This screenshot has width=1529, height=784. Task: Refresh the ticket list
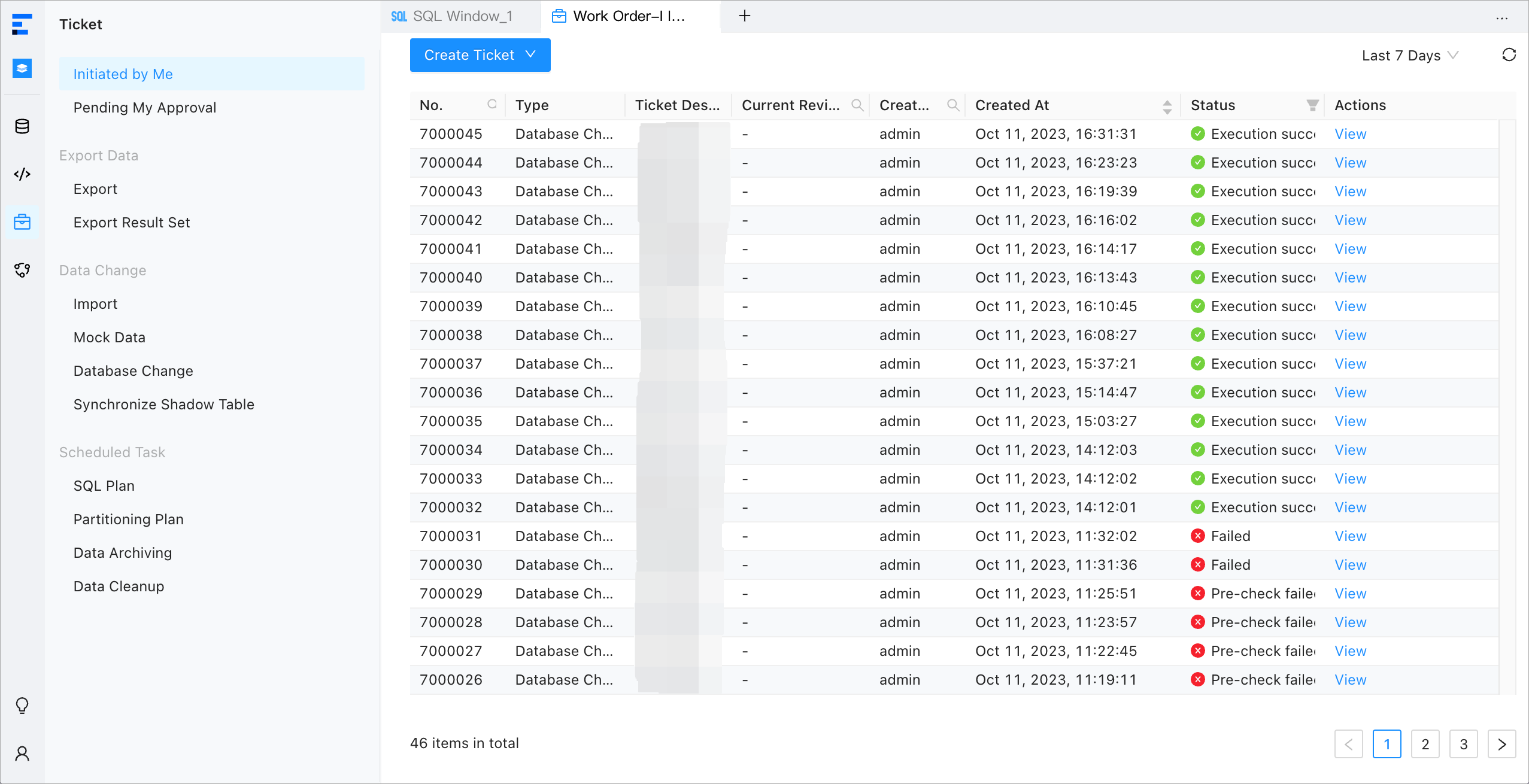tap(1509, 55)
